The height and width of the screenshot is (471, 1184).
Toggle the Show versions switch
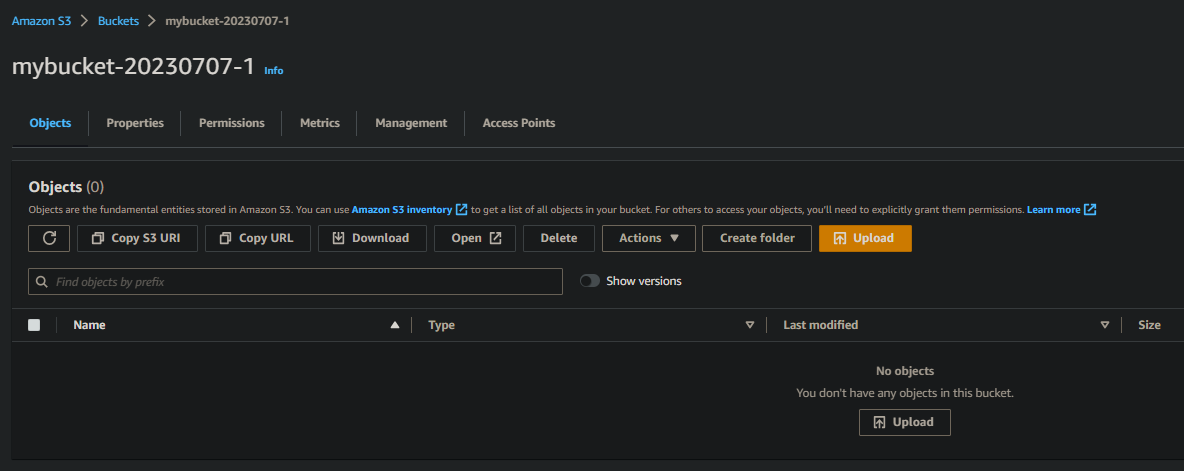(590, 281)
